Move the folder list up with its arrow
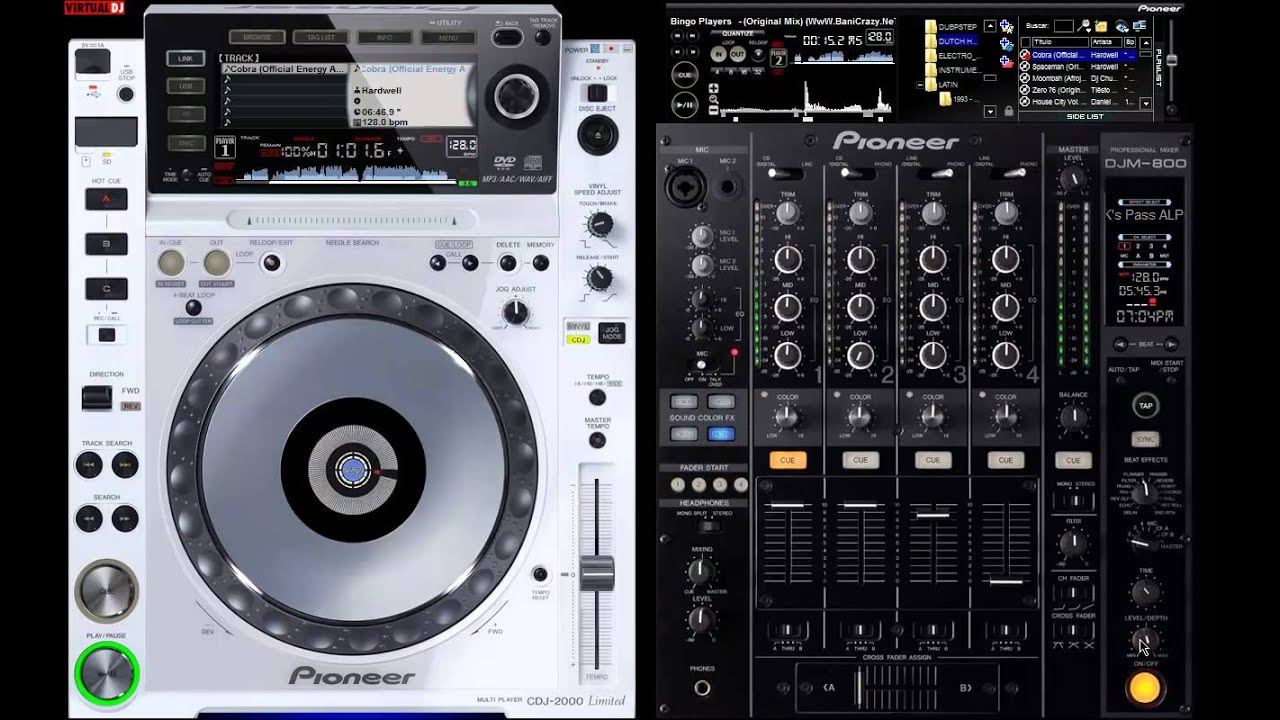The image size is (1280, 720). [990, 26]
